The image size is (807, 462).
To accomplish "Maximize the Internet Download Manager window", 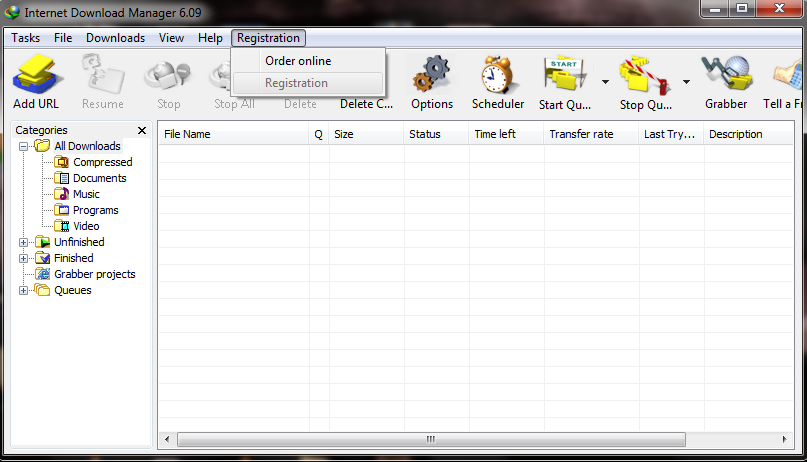I will point(741,8).
